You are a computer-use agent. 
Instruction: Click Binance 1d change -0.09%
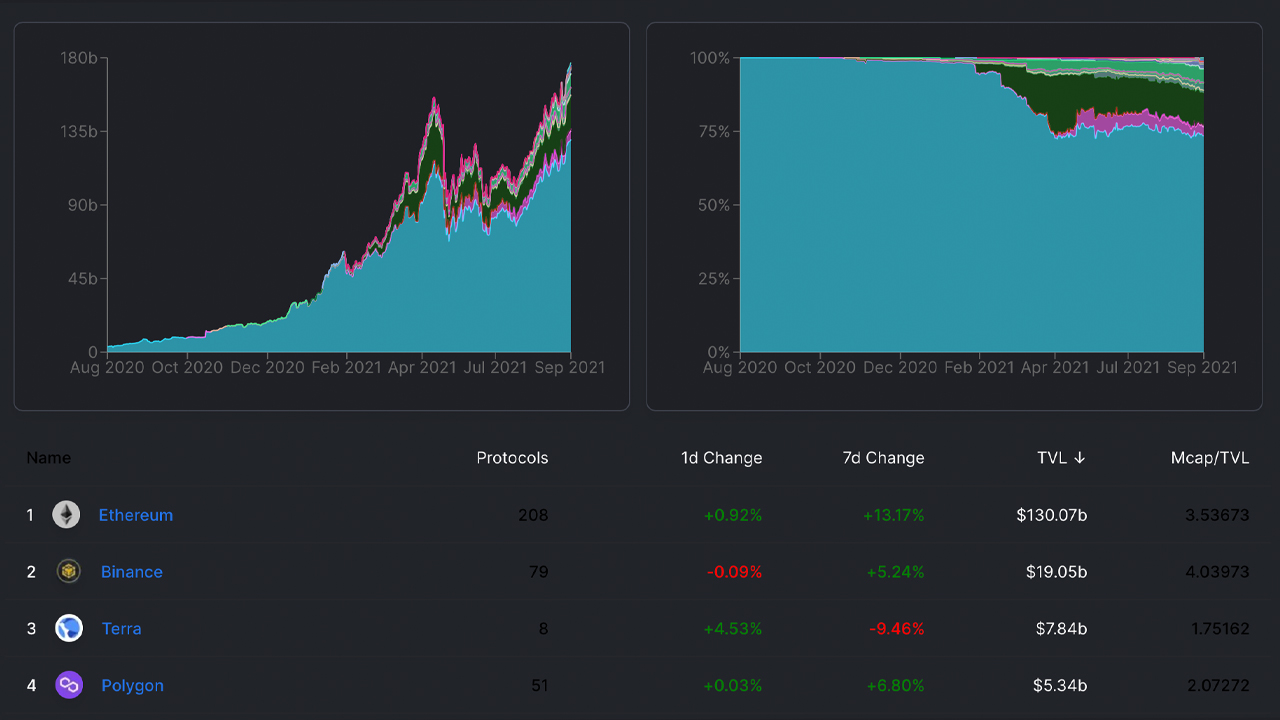[735, 572]
